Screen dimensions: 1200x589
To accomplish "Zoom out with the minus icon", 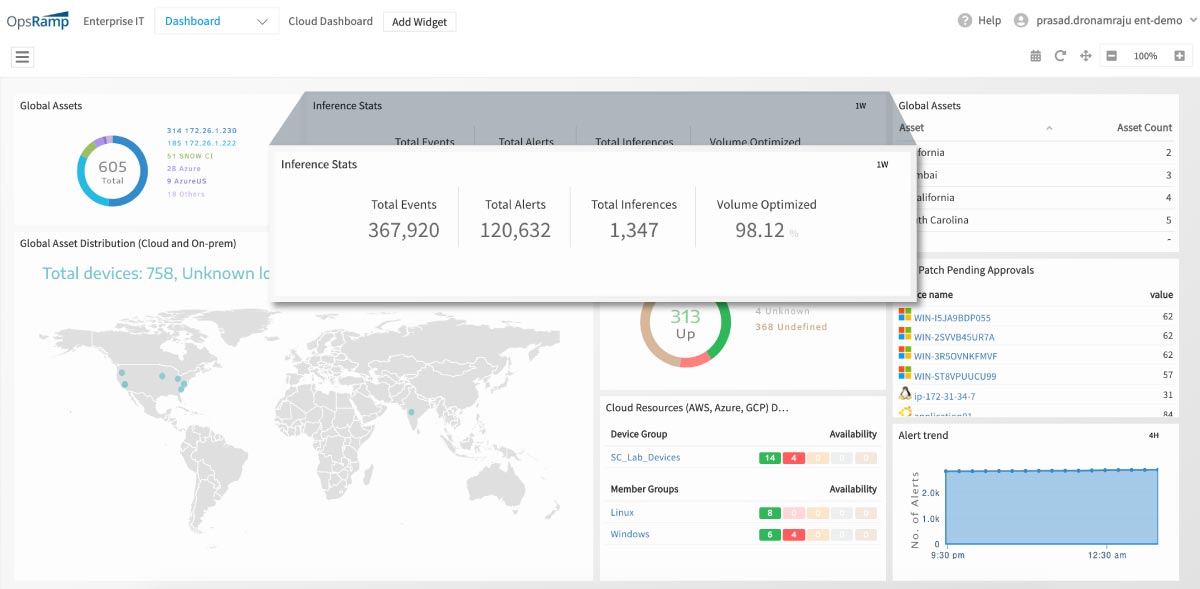I will (1112, 56).
